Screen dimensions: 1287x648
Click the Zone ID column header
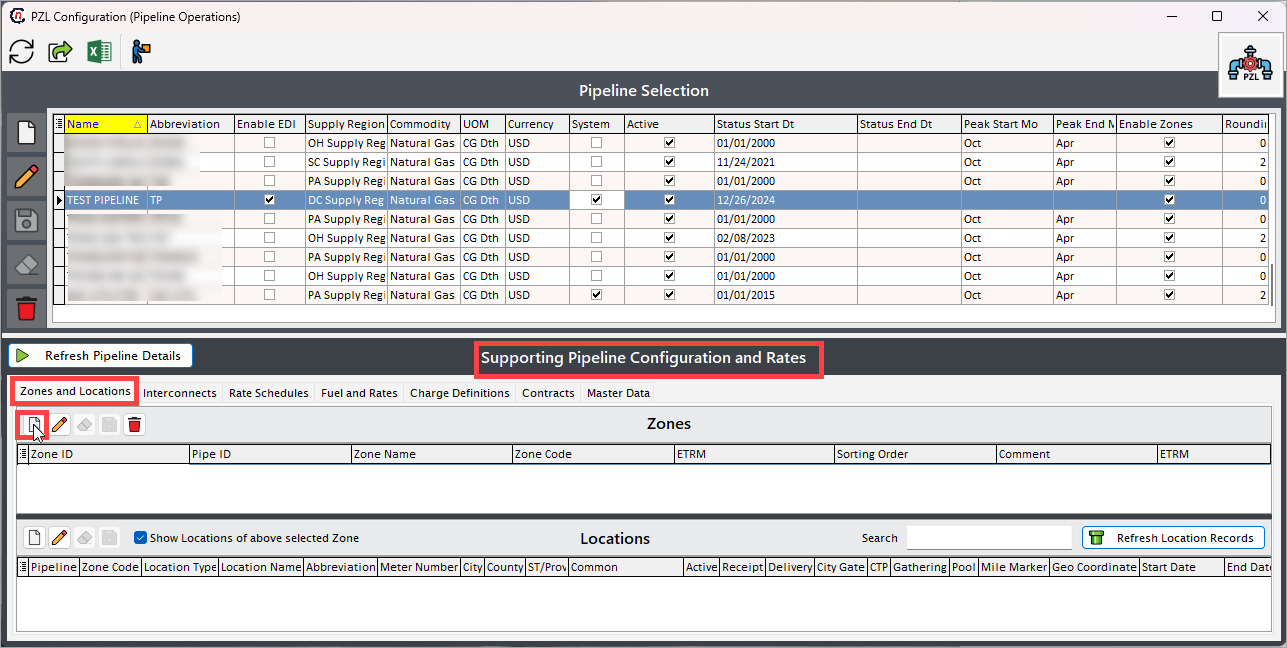pos(109,454)
